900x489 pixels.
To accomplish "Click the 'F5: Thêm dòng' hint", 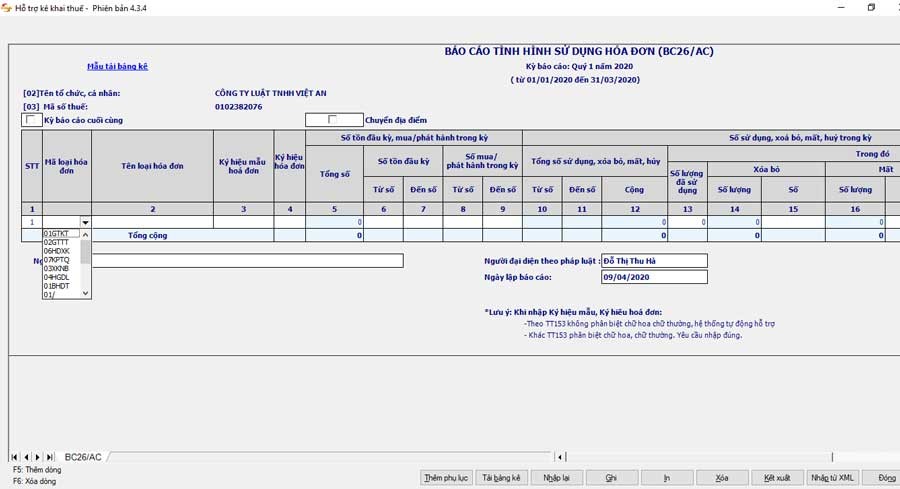I will tap(37, 469).
